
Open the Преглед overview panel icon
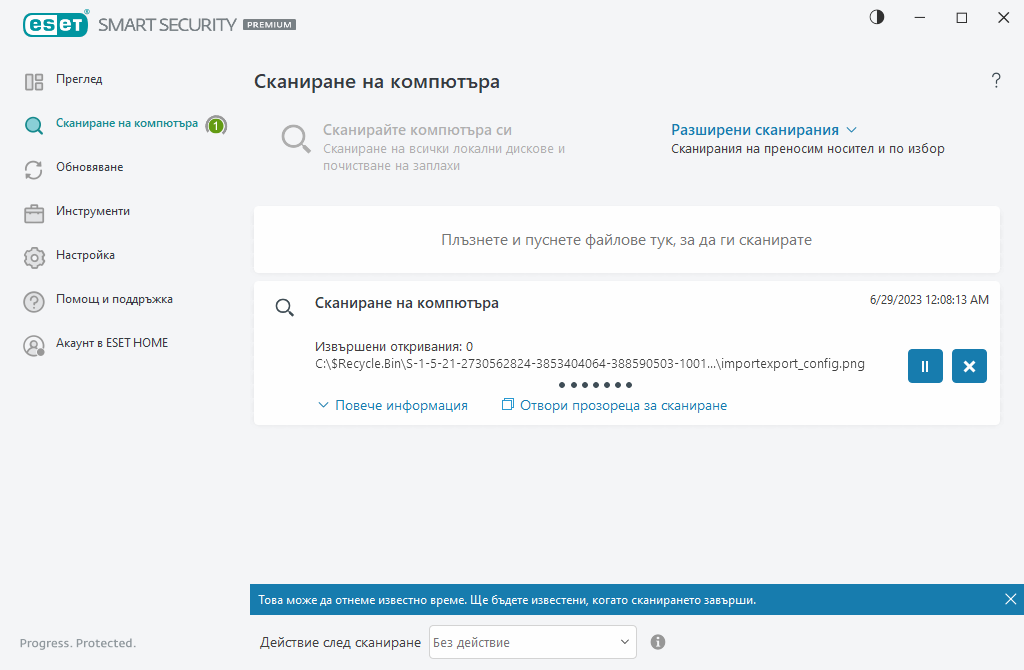[34, 79]
